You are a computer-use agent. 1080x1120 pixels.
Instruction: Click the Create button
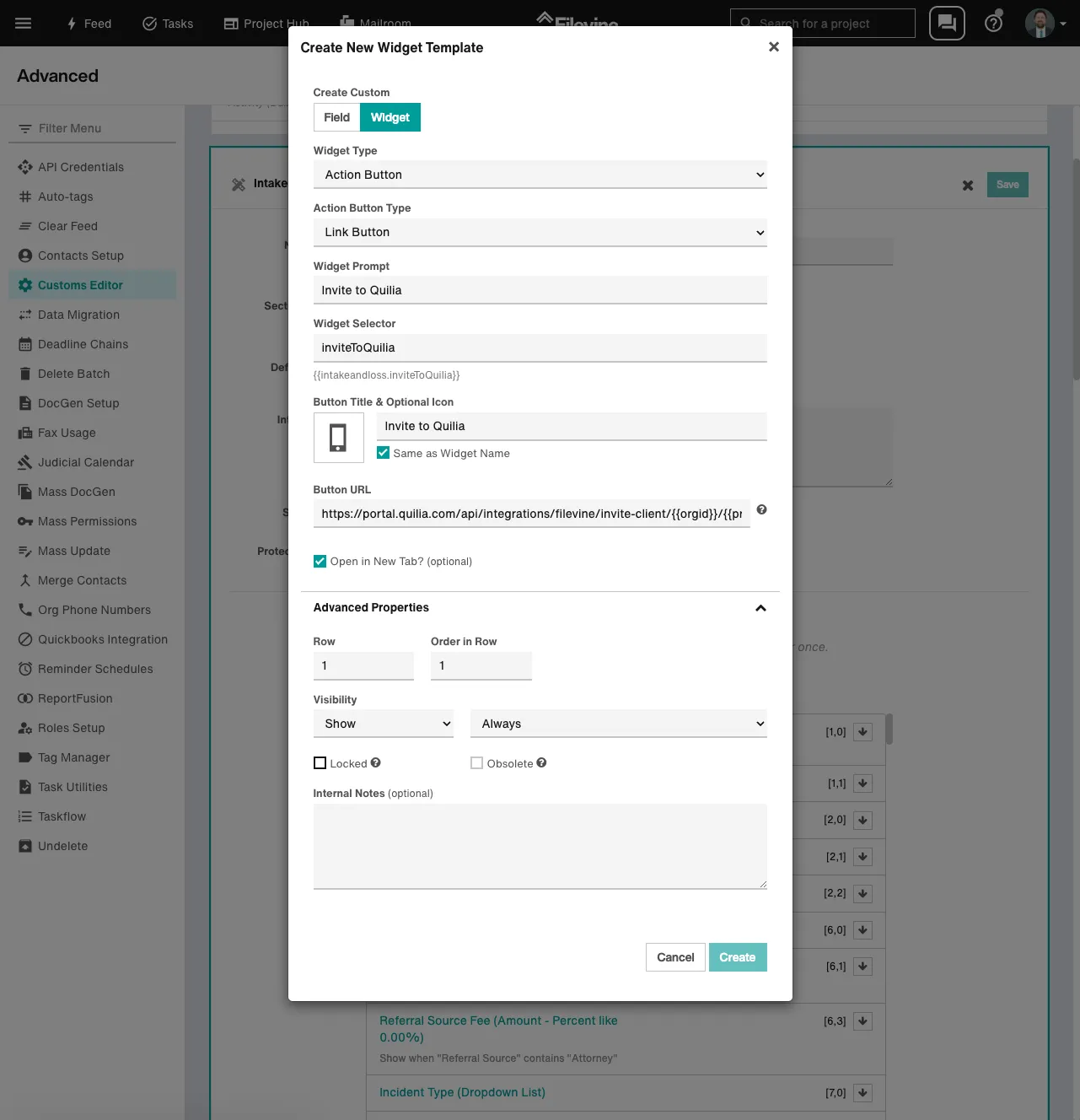click(738, 957)
